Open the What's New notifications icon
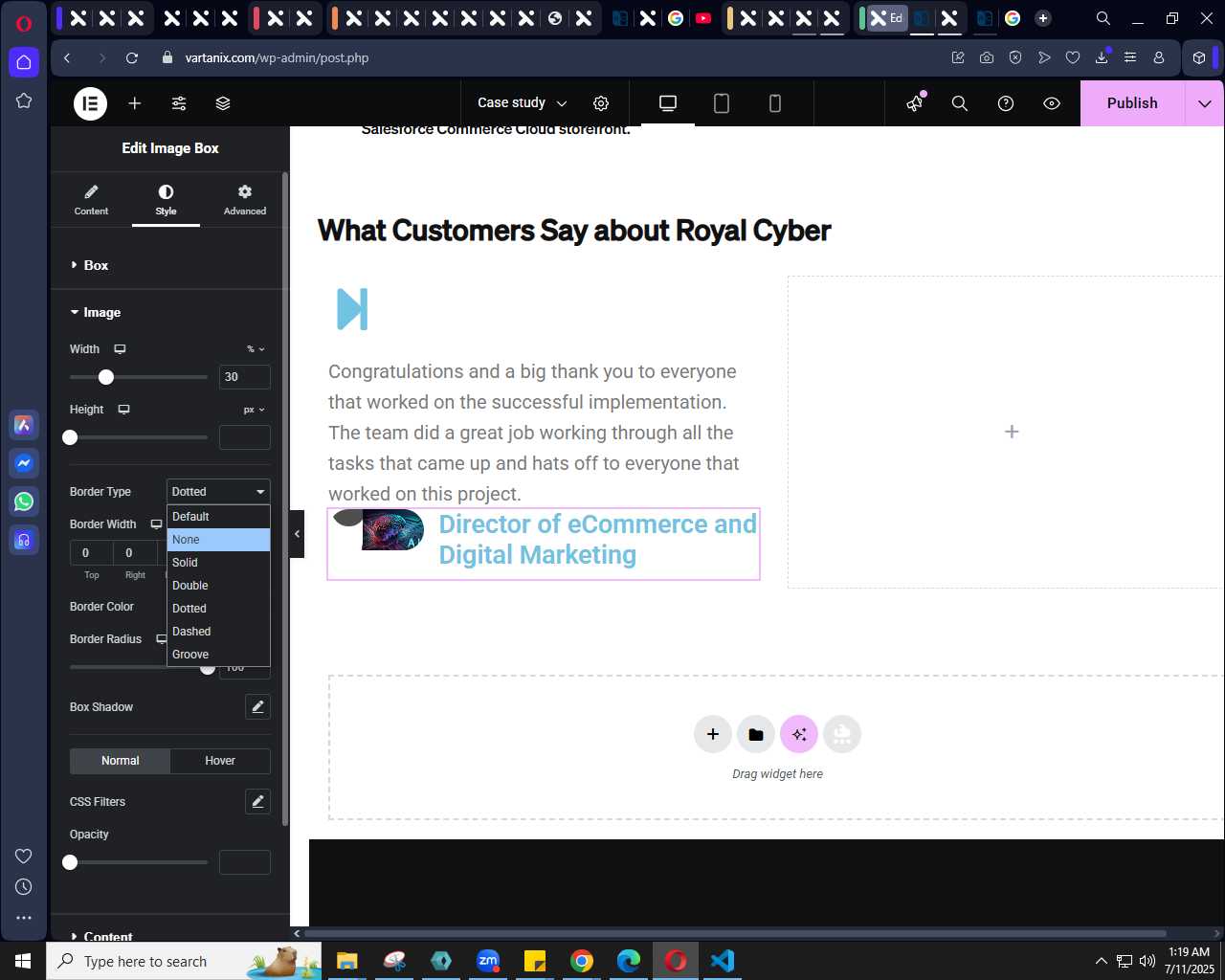1225x980 pixels. (916, 102)
